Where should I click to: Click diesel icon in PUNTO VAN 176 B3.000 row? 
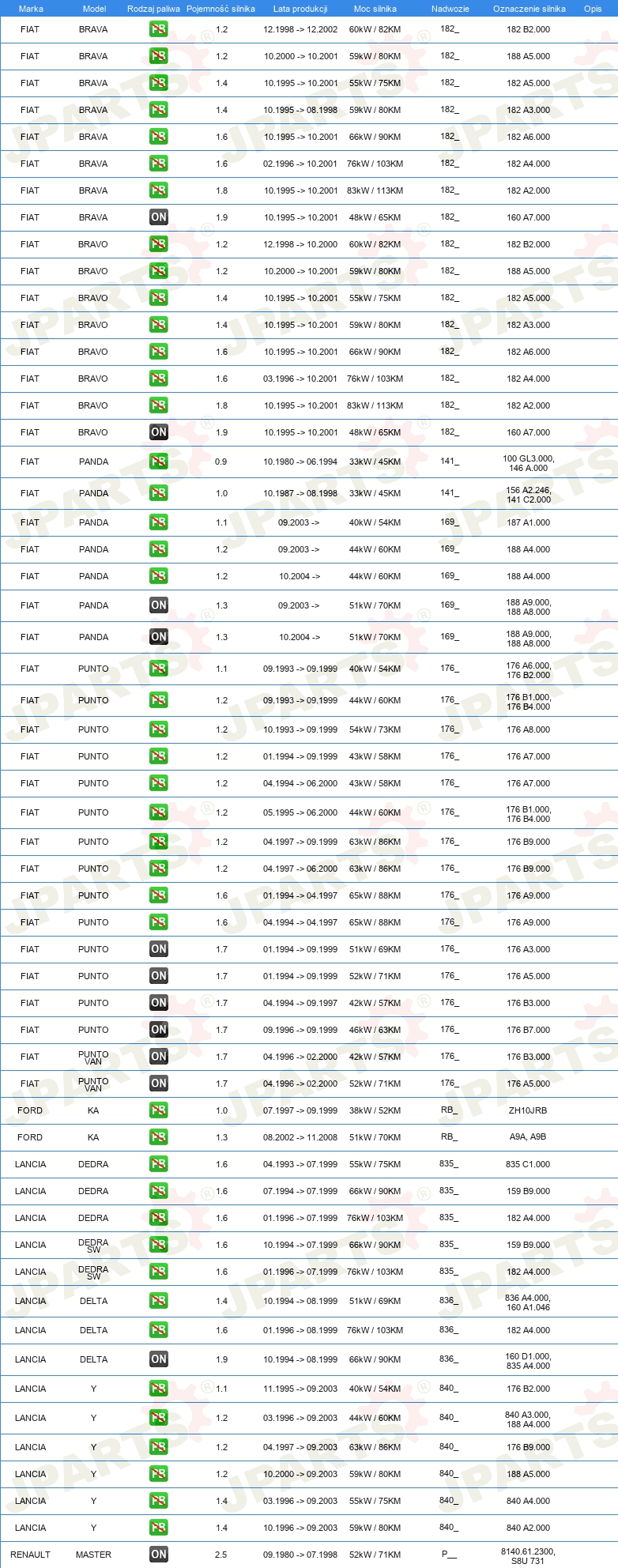click(159, 1057)
